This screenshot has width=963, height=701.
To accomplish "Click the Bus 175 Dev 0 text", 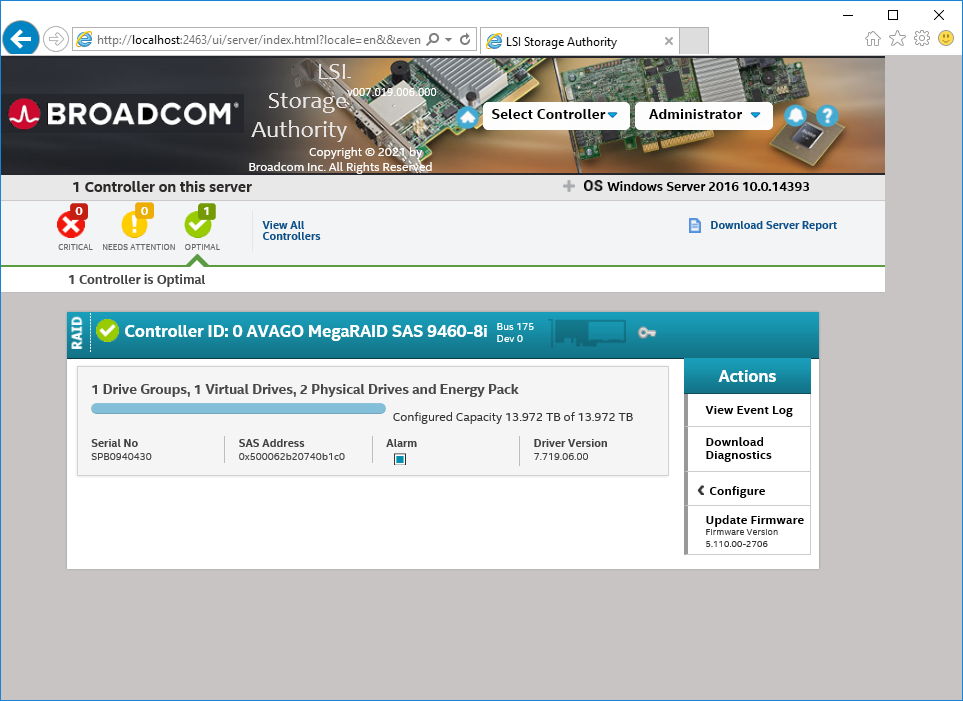I will 515,332.
